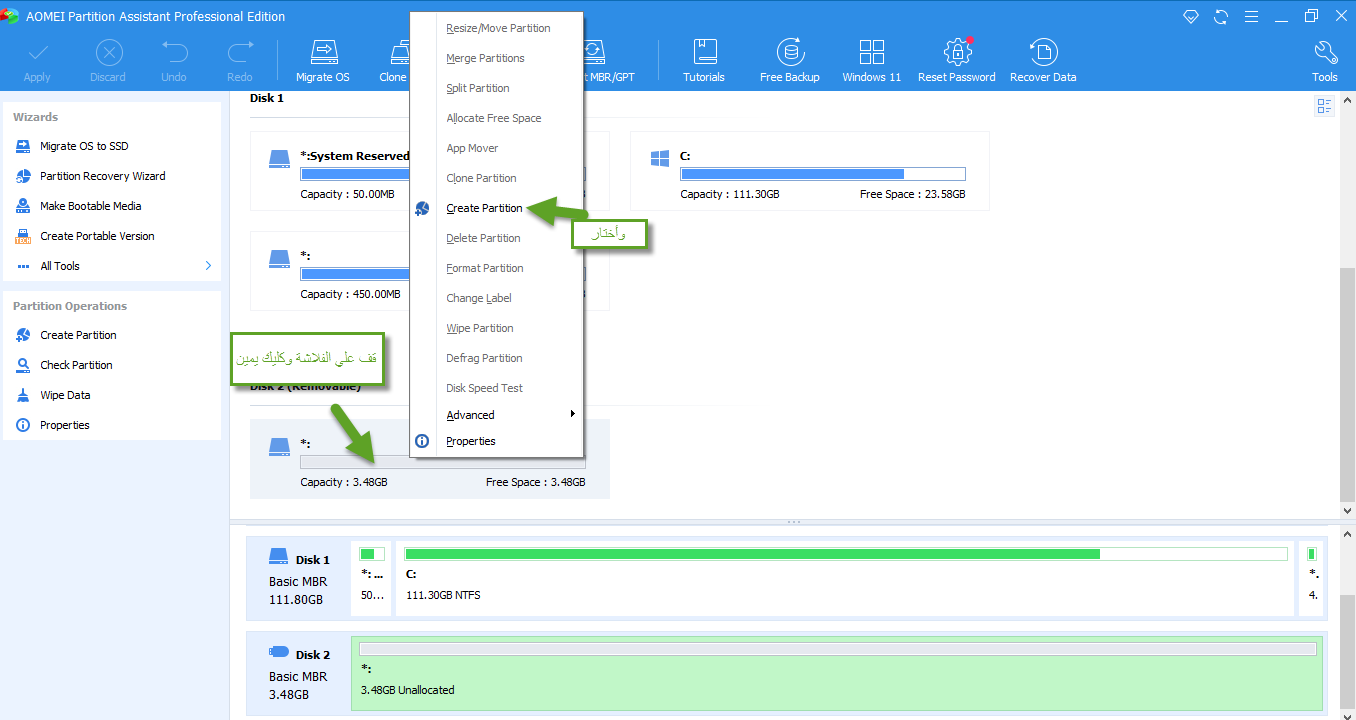This screenshot has width=1356, height=720.
Task: Select the C: partition card
Action: [810, 171]
